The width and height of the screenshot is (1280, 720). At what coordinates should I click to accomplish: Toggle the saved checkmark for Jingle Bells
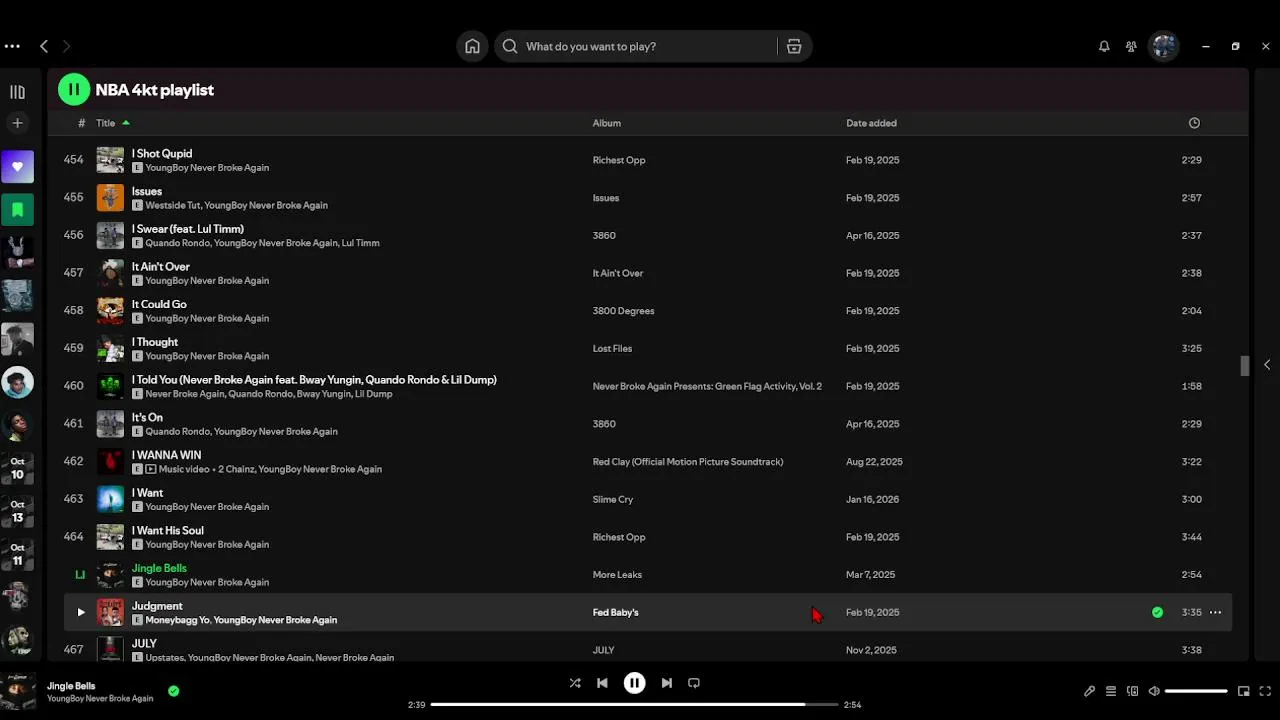pyautogui.click(x=173, y=691)
